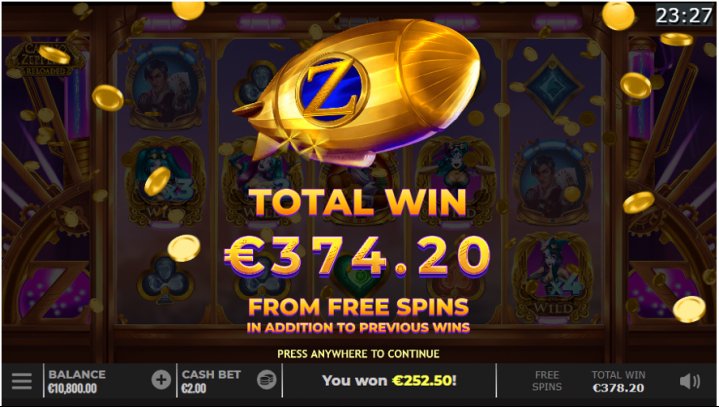Image resolution: width=719 pixels, height=407 pixels.
Task: Click the Free Spins counter label
Action: tap(547, 381)
